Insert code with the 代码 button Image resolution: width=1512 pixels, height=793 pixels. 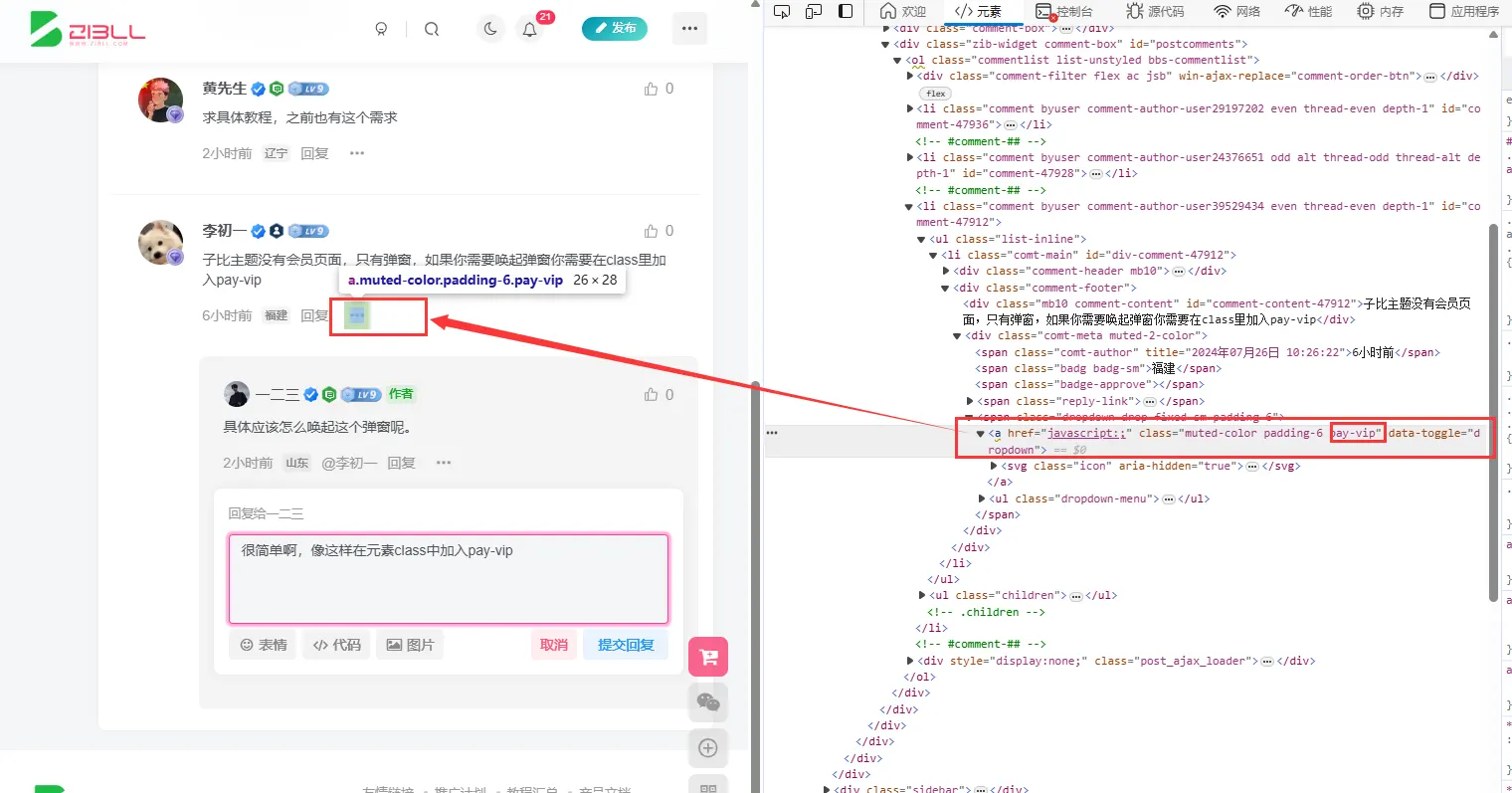[x=337, y=645]
